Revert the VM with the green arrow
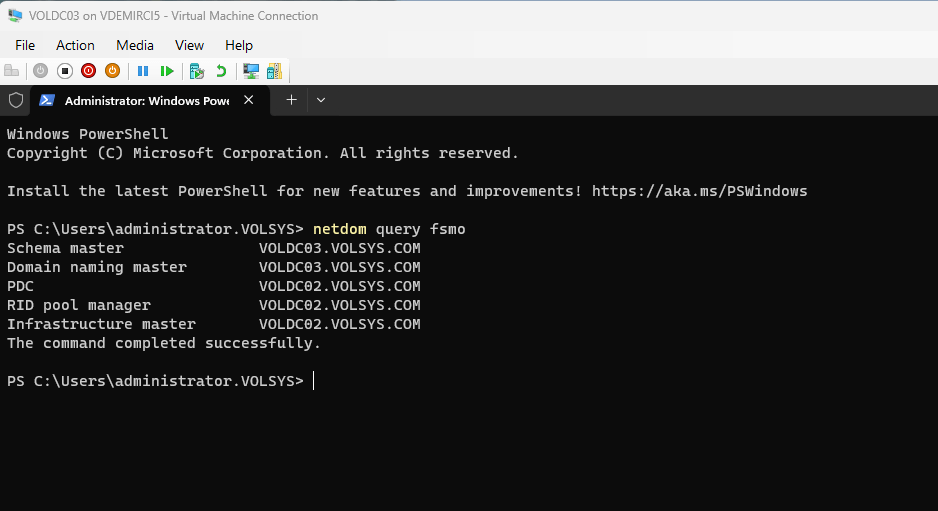Viewport: 938px width, 511px height. (221, 71)
